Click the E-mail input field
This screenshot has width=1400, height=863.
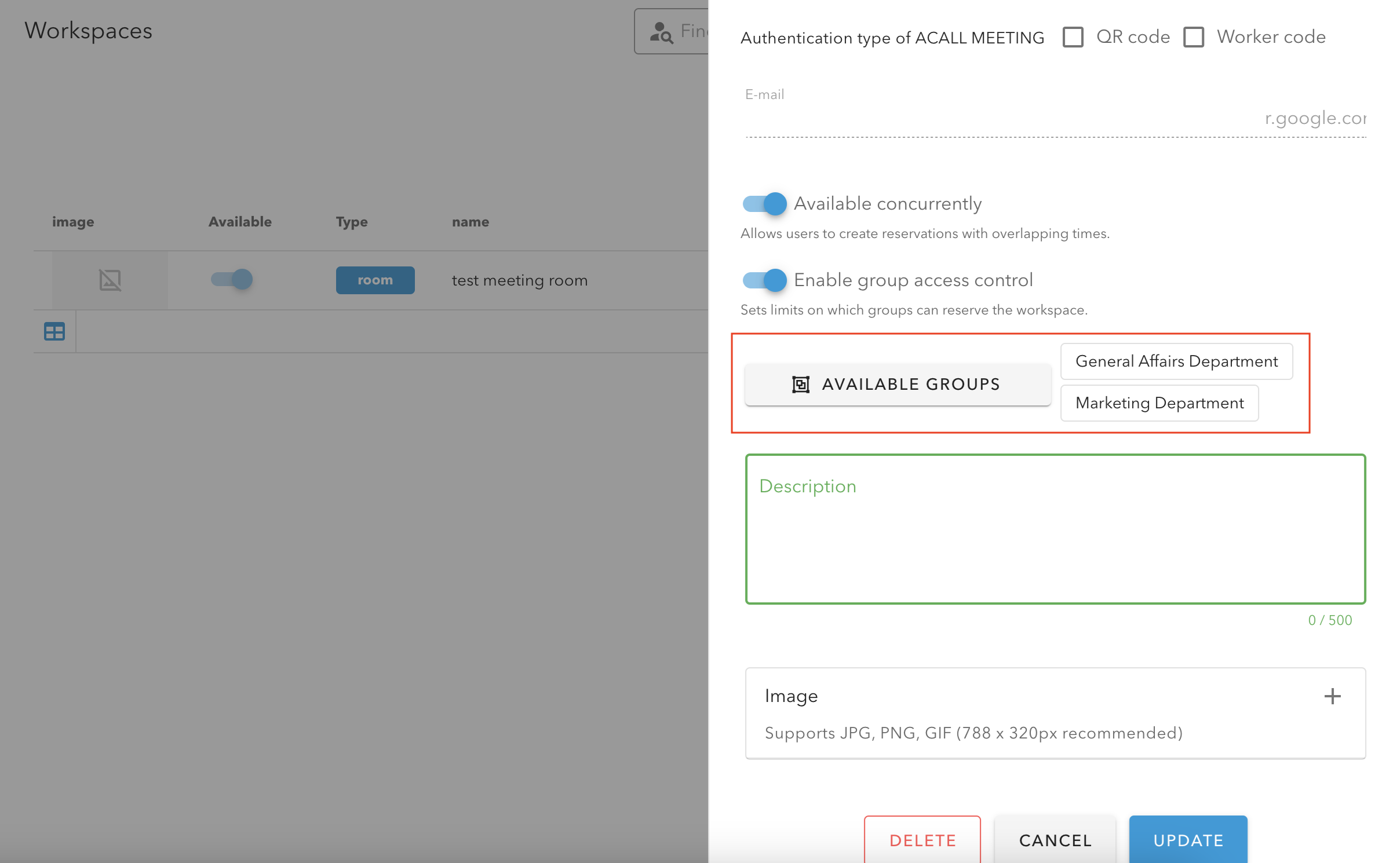[x=1055, y=119]
